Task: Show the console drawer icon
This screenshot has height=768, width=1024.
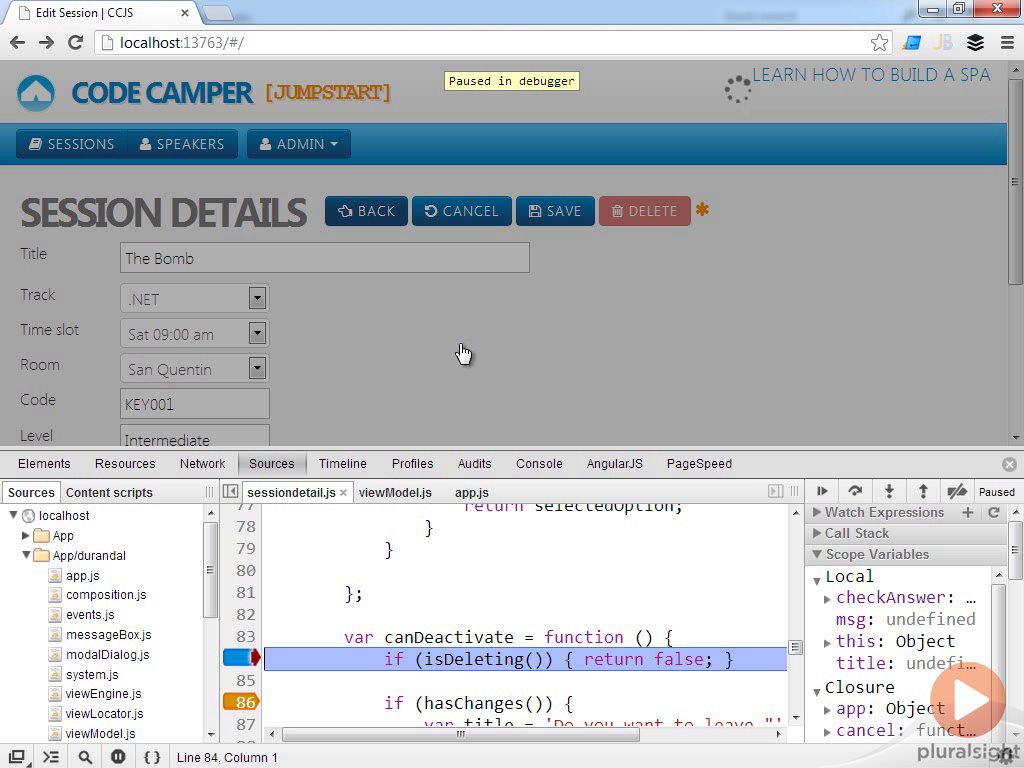Action: point(51,757)
